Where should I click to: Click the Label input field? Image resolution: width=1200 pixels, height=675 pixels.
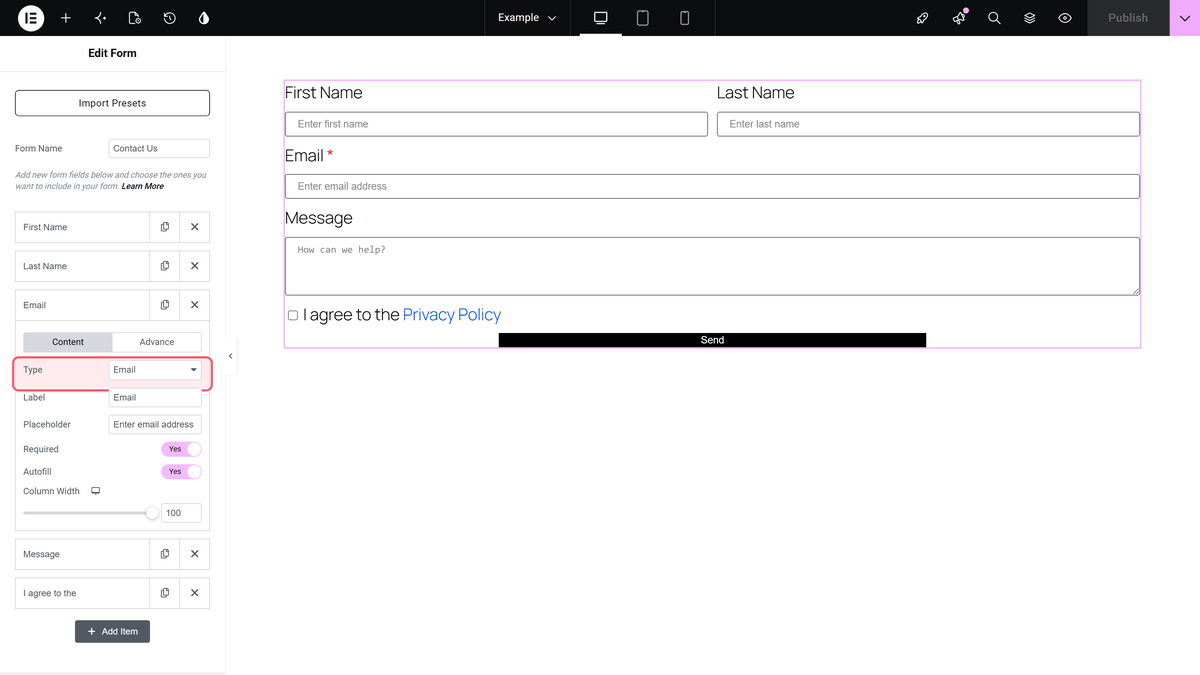tap(155, 397)
